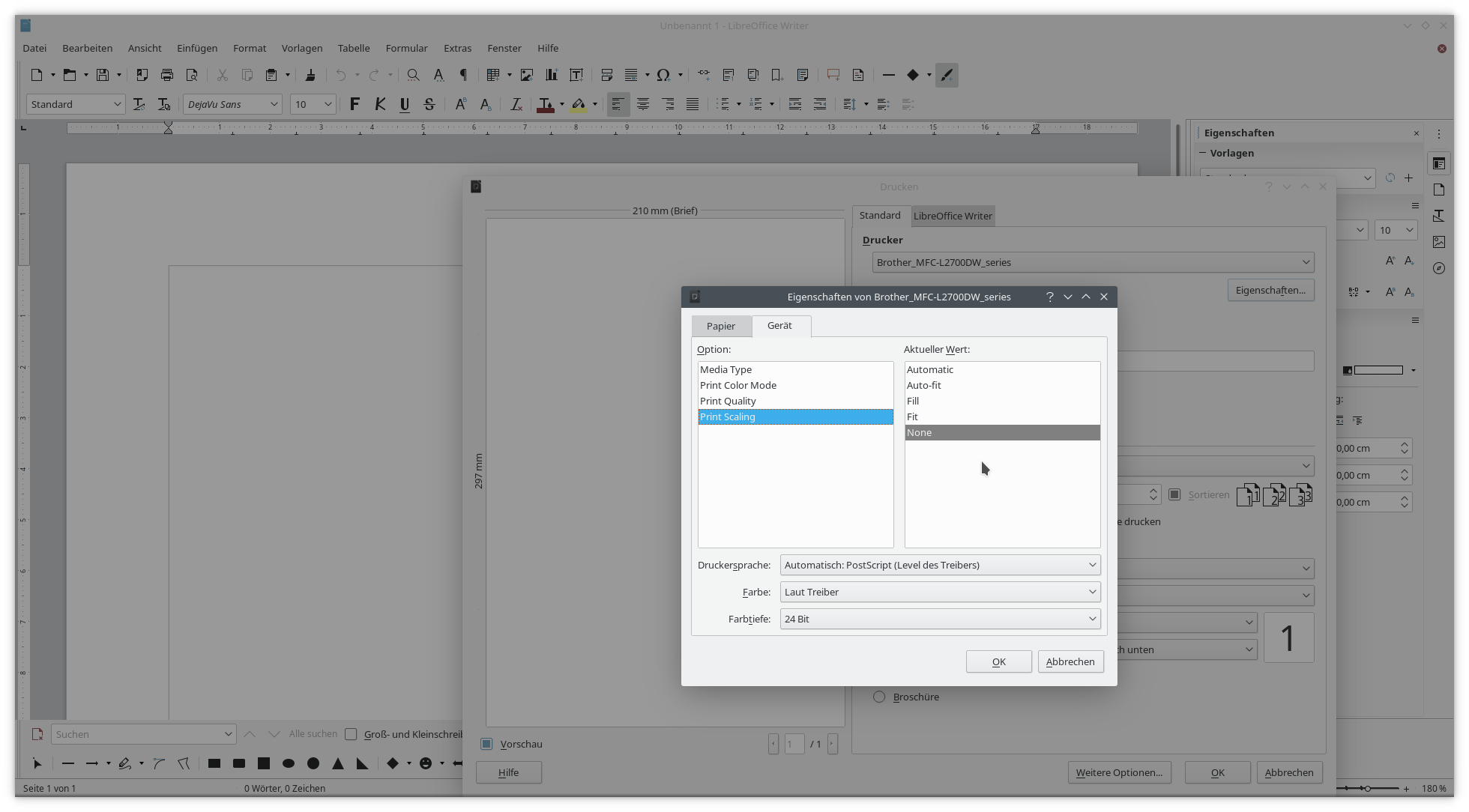Click the Find and Replace magnifier icon
1469x812 pixels.
(x=413, y=75)
